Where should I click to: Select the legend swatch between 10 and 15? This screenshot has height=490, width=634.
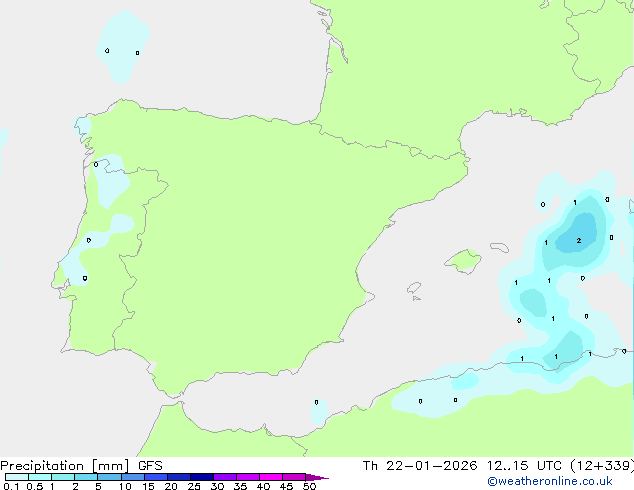(132, 477)
